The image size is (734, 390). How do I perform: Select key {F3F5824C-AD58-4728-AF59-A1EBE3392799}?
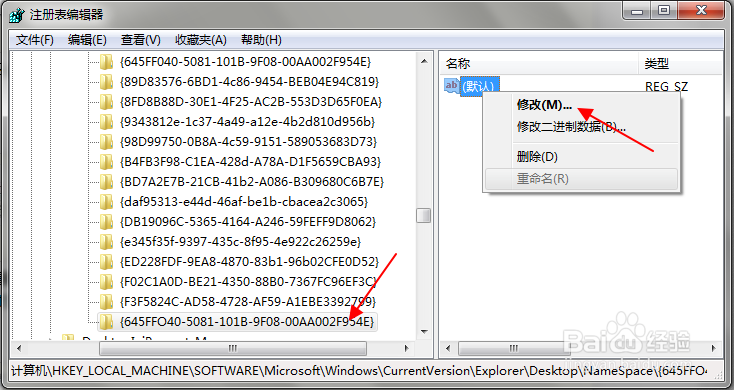pos(248,302)
